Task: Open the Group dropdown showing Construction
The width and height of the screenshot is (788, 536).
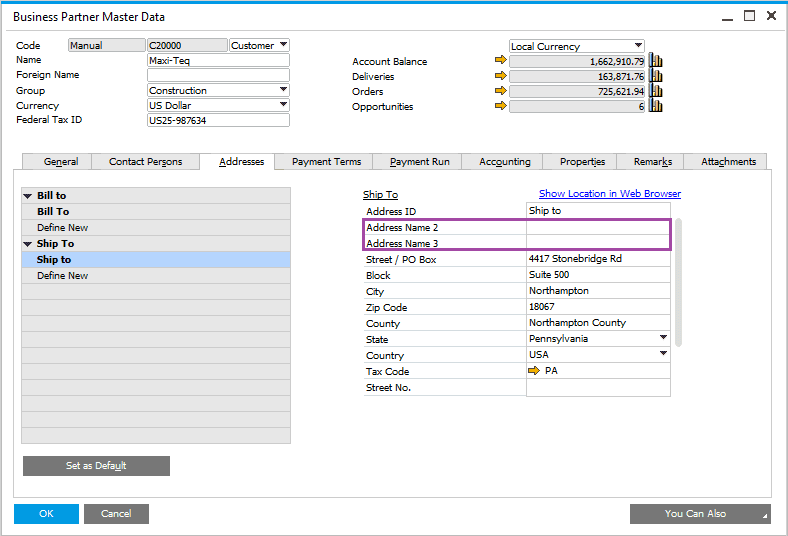Action: point(283,90)
